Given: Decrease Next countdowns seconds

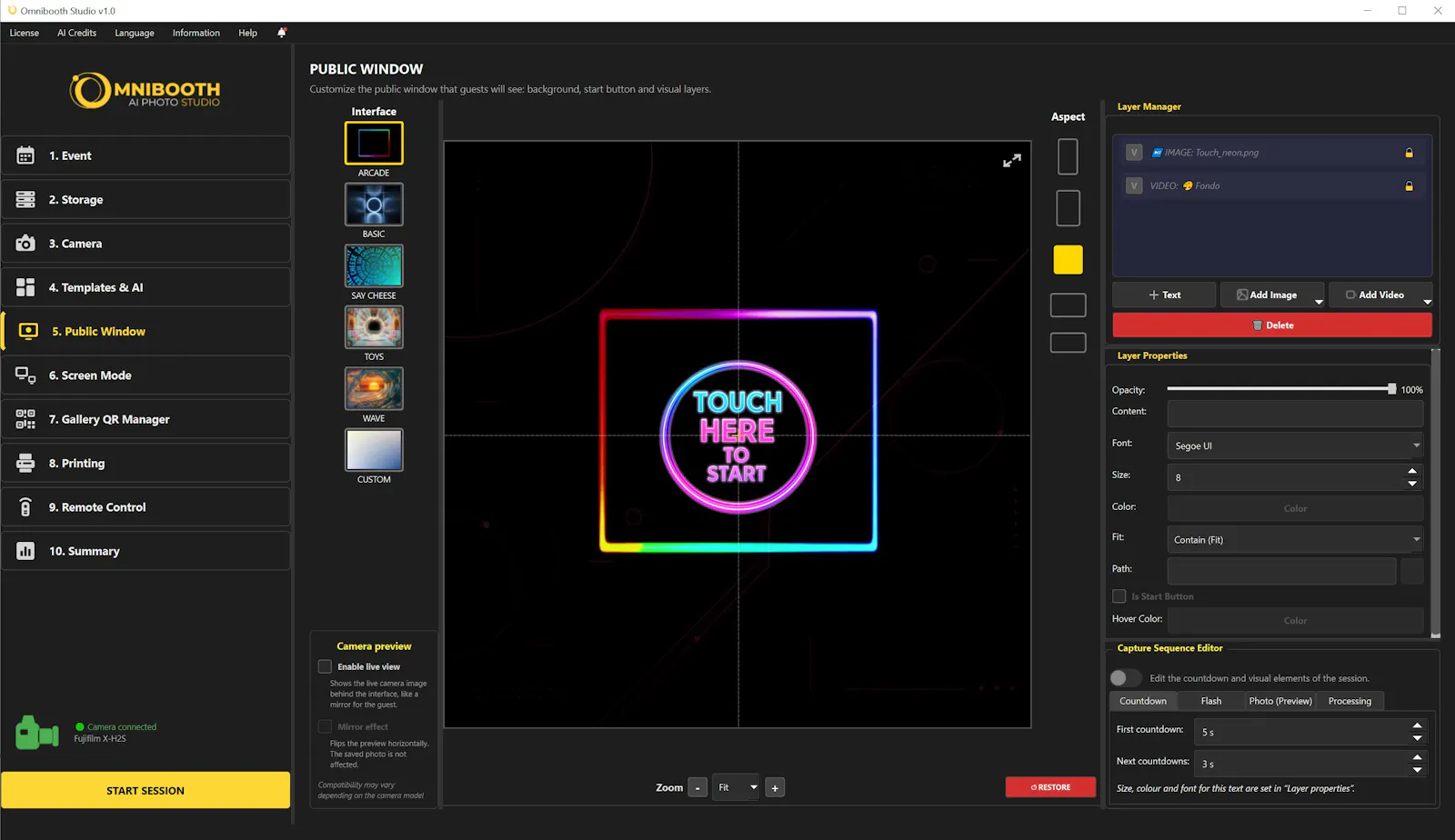Looking at the screenshot, I should tap(1417, 770).
